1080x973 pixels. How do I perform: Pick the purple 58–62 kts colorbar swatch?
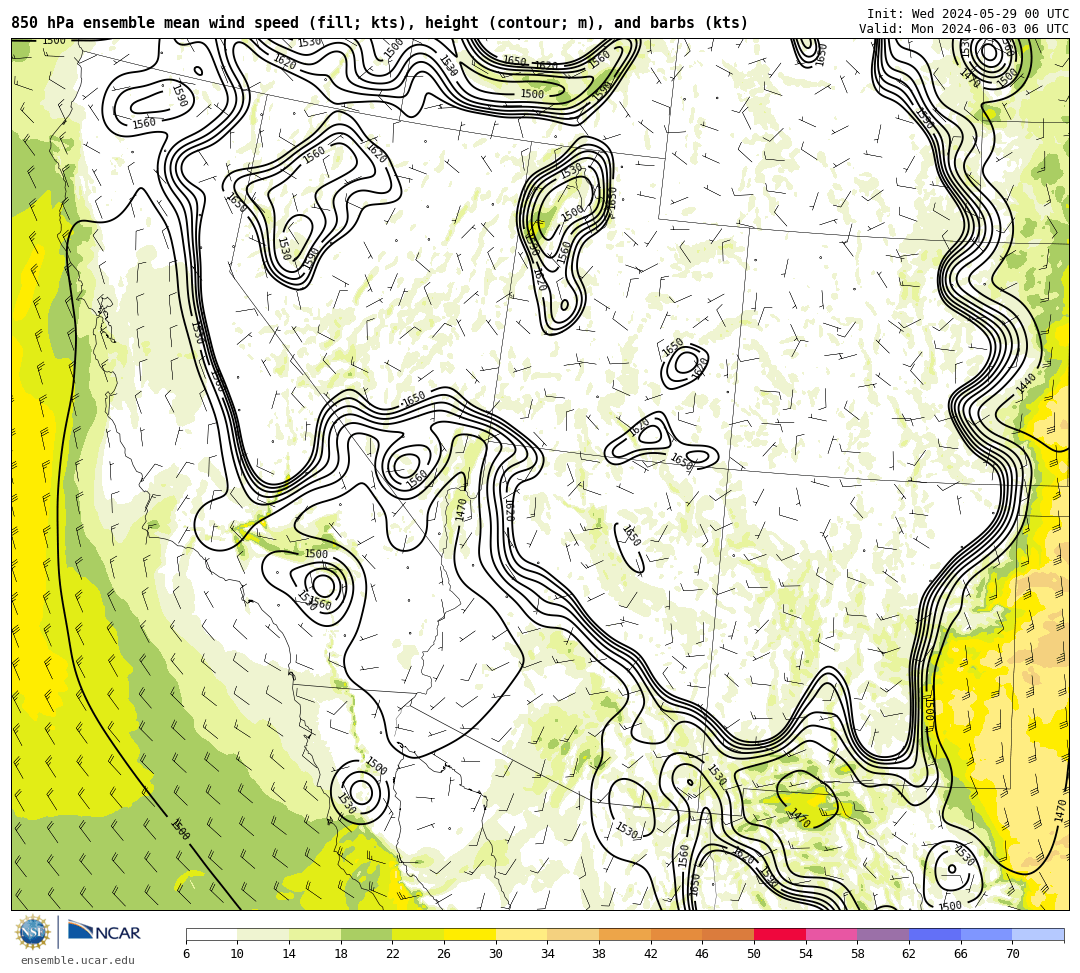click(883, 934)
